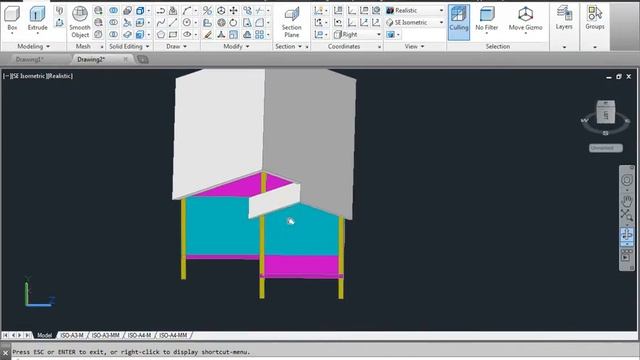
Task: Click the viewport minus control label
Action: coord(6,76)
